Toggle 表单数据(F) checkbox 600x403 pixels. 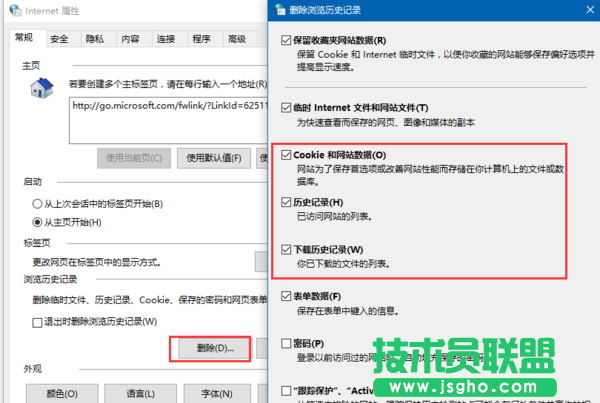point(286,296)
